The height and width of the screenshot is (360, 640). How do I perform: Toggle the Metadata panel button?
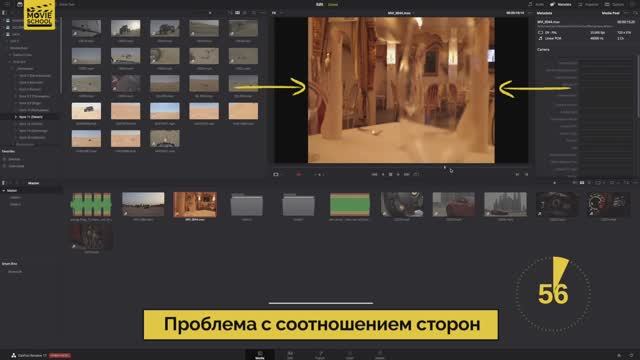(561, 4)
